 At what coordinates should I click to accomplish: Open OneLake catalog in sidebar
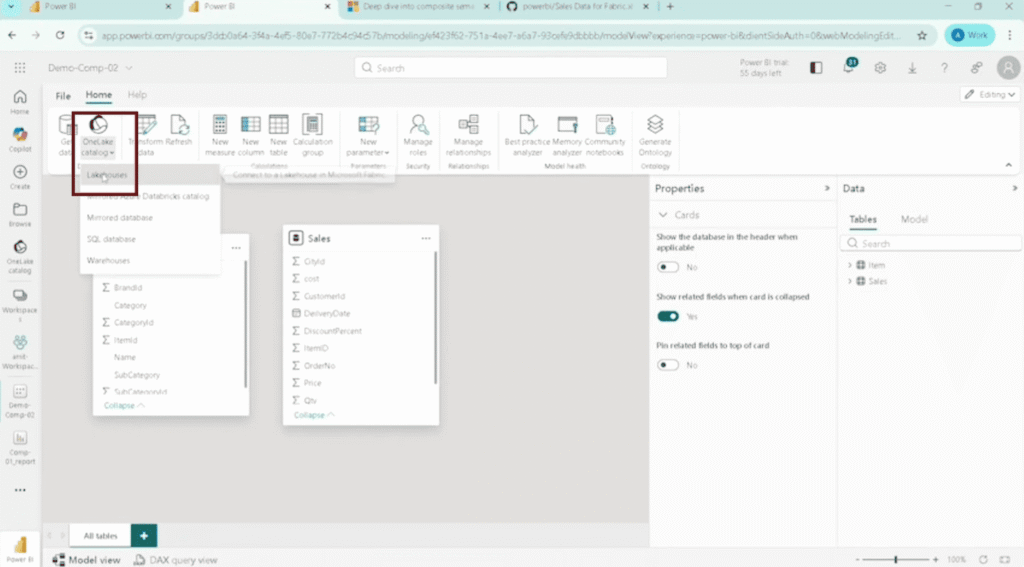[20, 256]
